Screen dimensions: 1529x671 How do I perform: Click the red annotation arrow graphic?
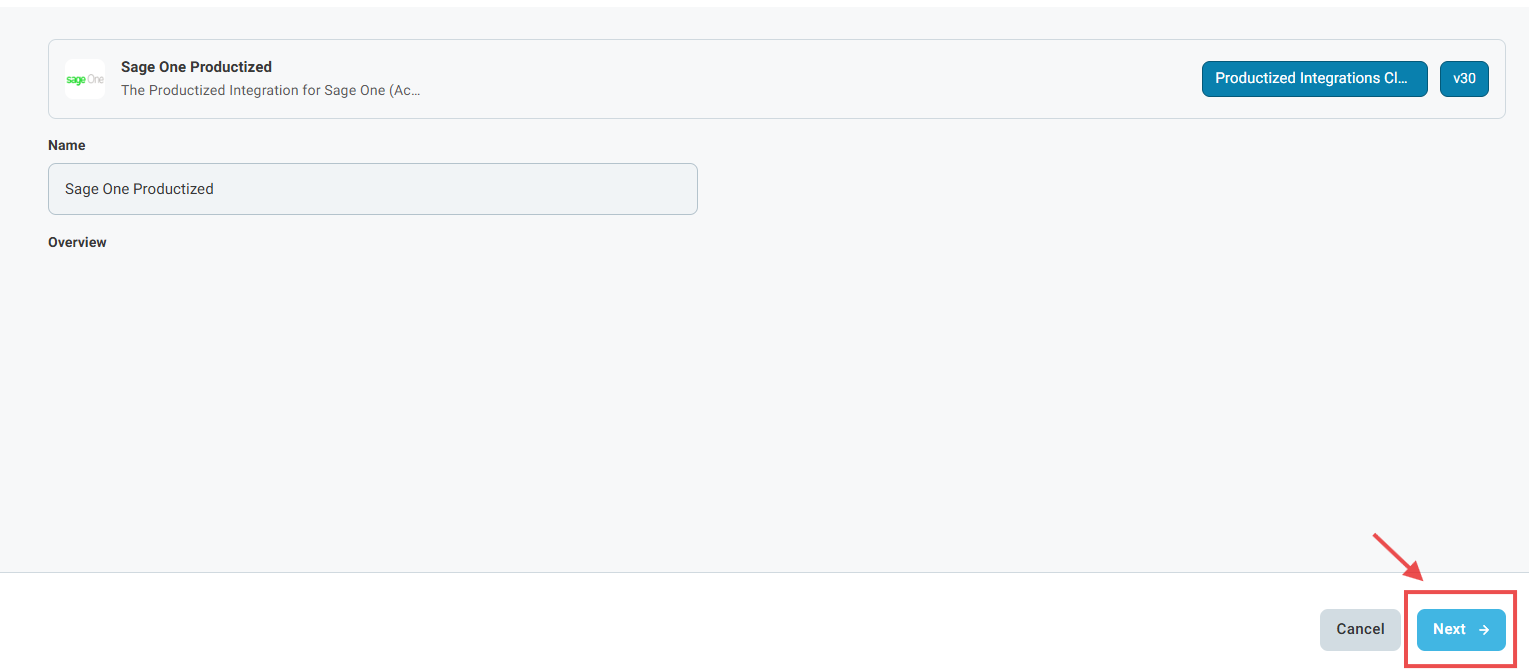click(1397, 558)
